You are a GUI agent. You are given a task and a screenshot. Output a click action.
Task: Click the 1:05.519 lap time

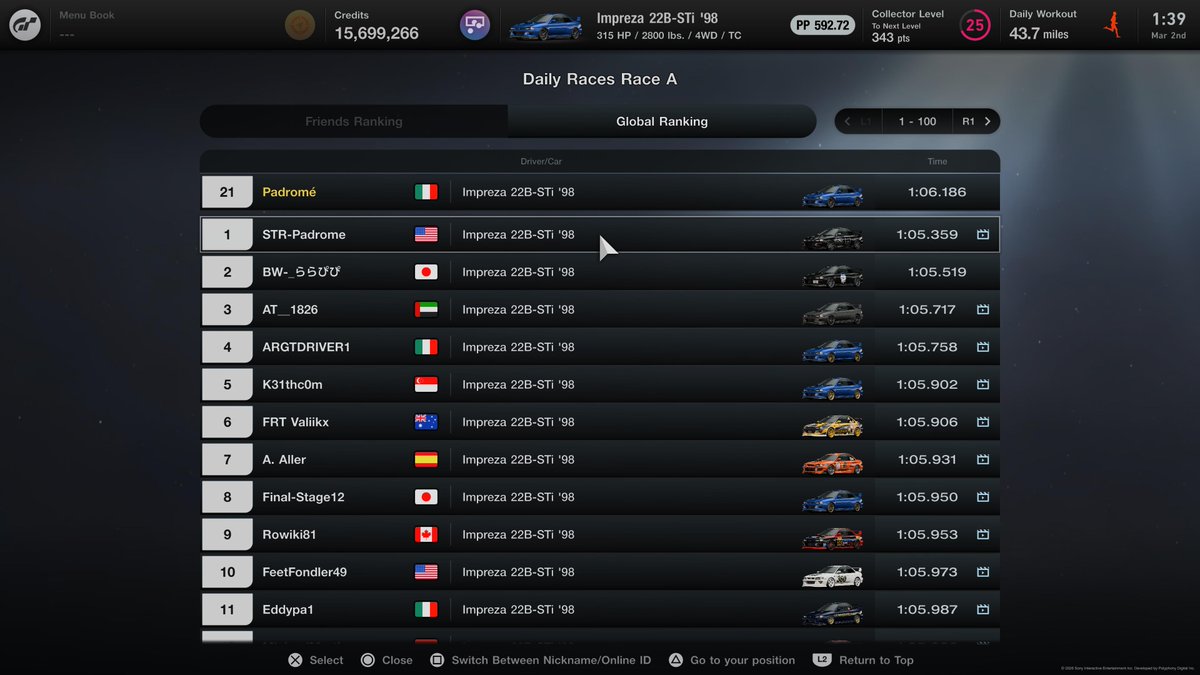(937, 272)
